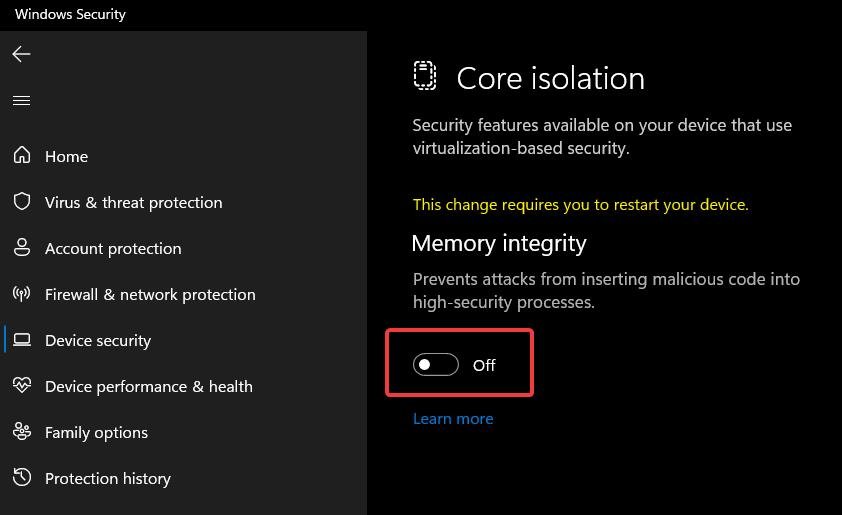
Task: Click the Off label beside the toggle
Action: [484, 365]
